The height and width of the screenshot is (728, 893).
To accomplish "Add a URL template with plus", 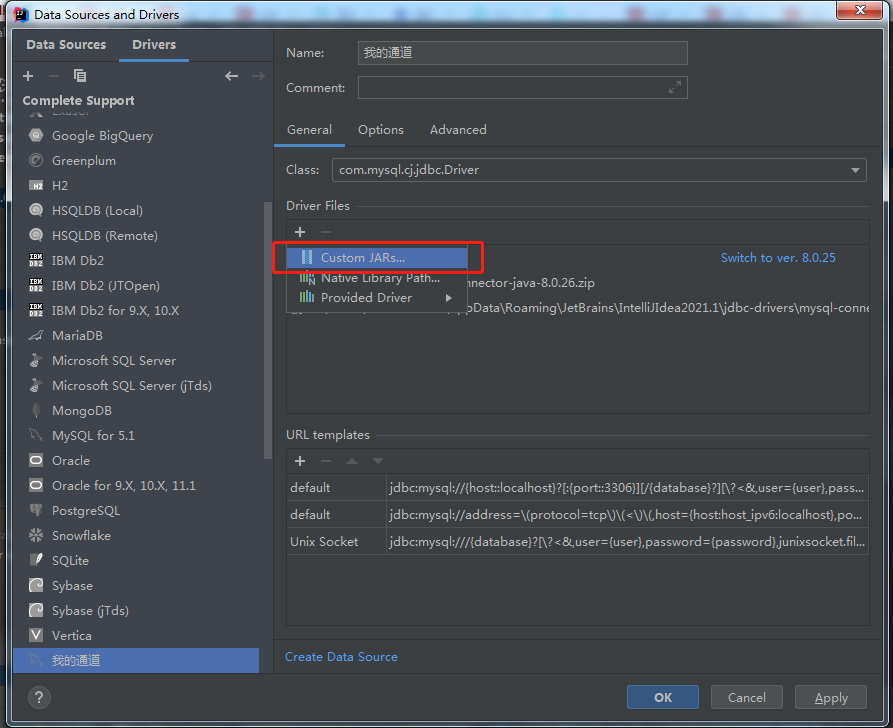I will (x=300, y=461).
